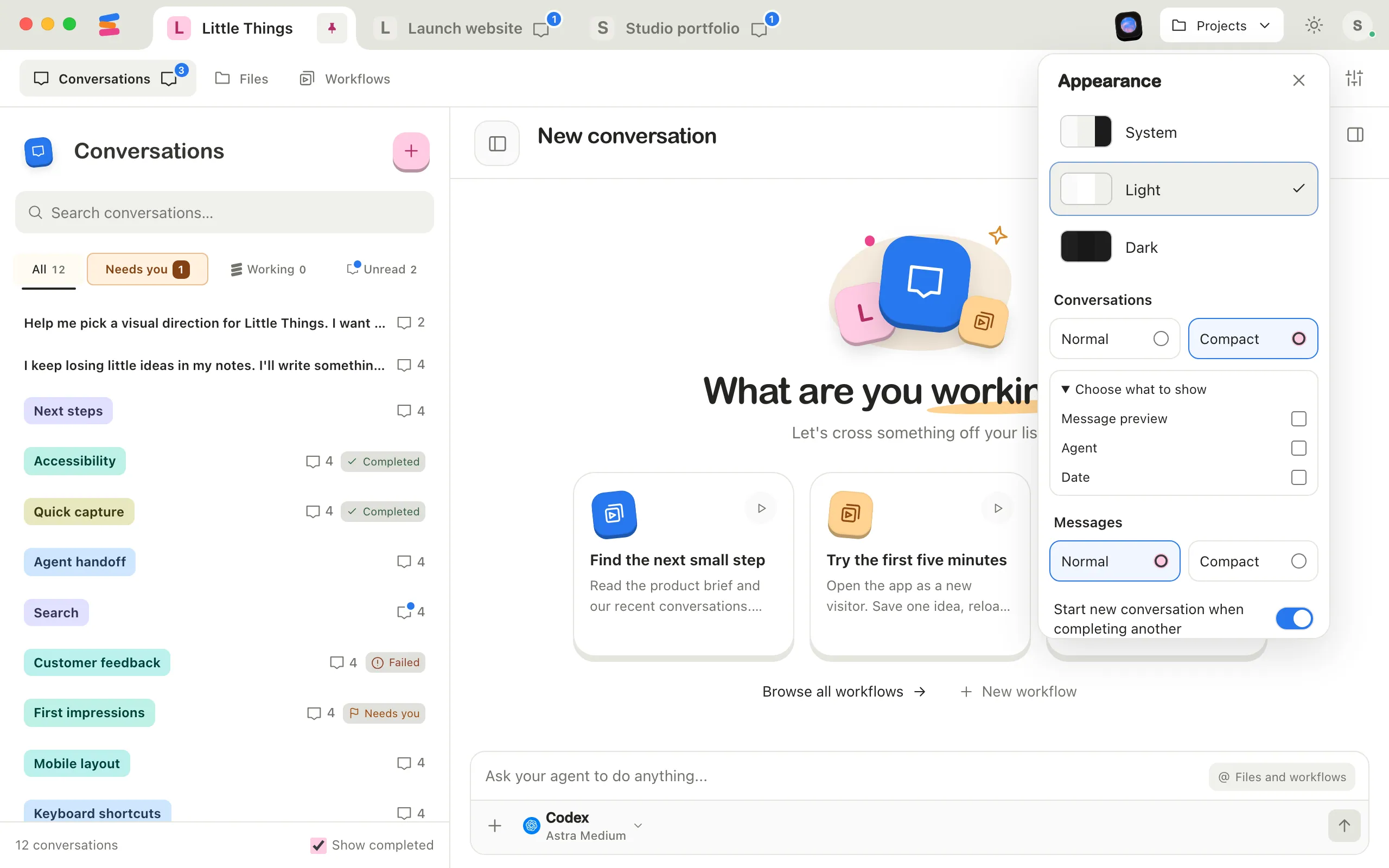Image resolution: width=1389 pixels, height=868 pixels.
Task: Filter by Needs you conversations
Action: 148,269
